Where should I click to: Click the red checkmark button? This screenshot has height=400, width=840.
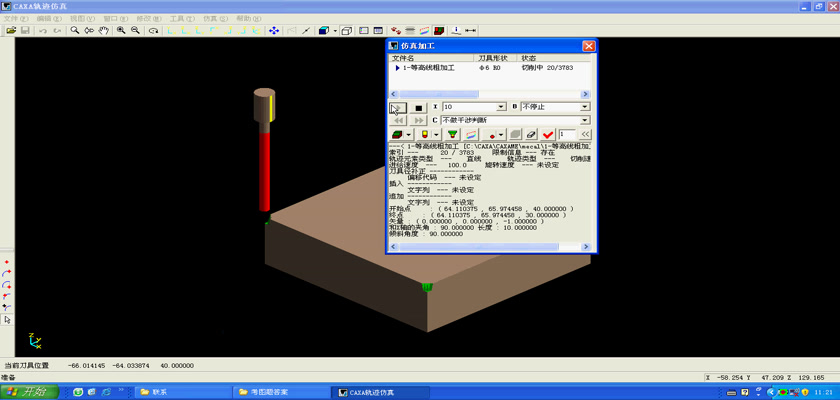click(x=548, y=134)
